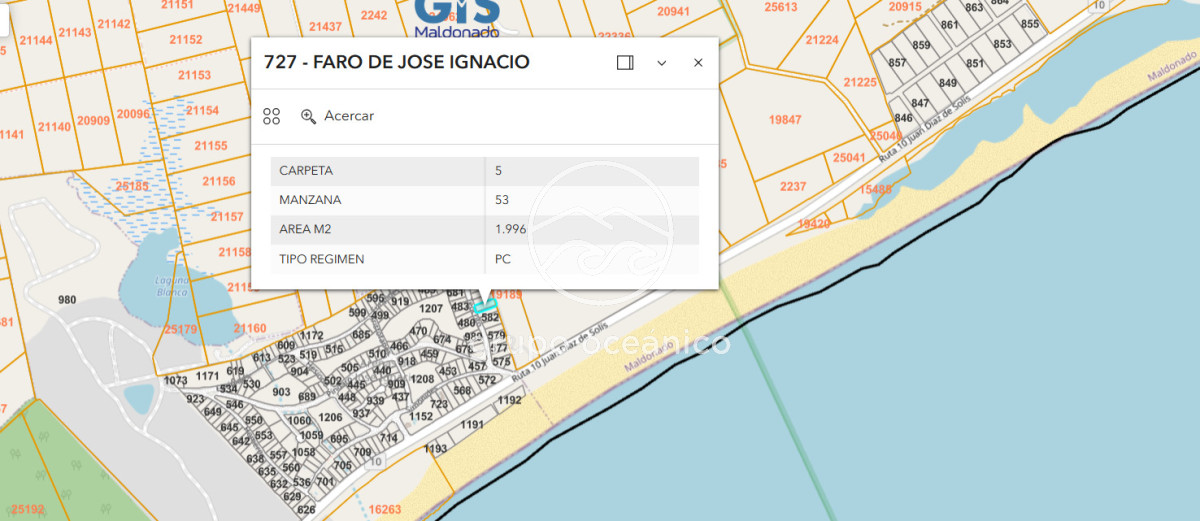Viewport: 1200px width, 521px height.
Task: Select the highlighted cyan parcel 727
Action: point(485,305)
